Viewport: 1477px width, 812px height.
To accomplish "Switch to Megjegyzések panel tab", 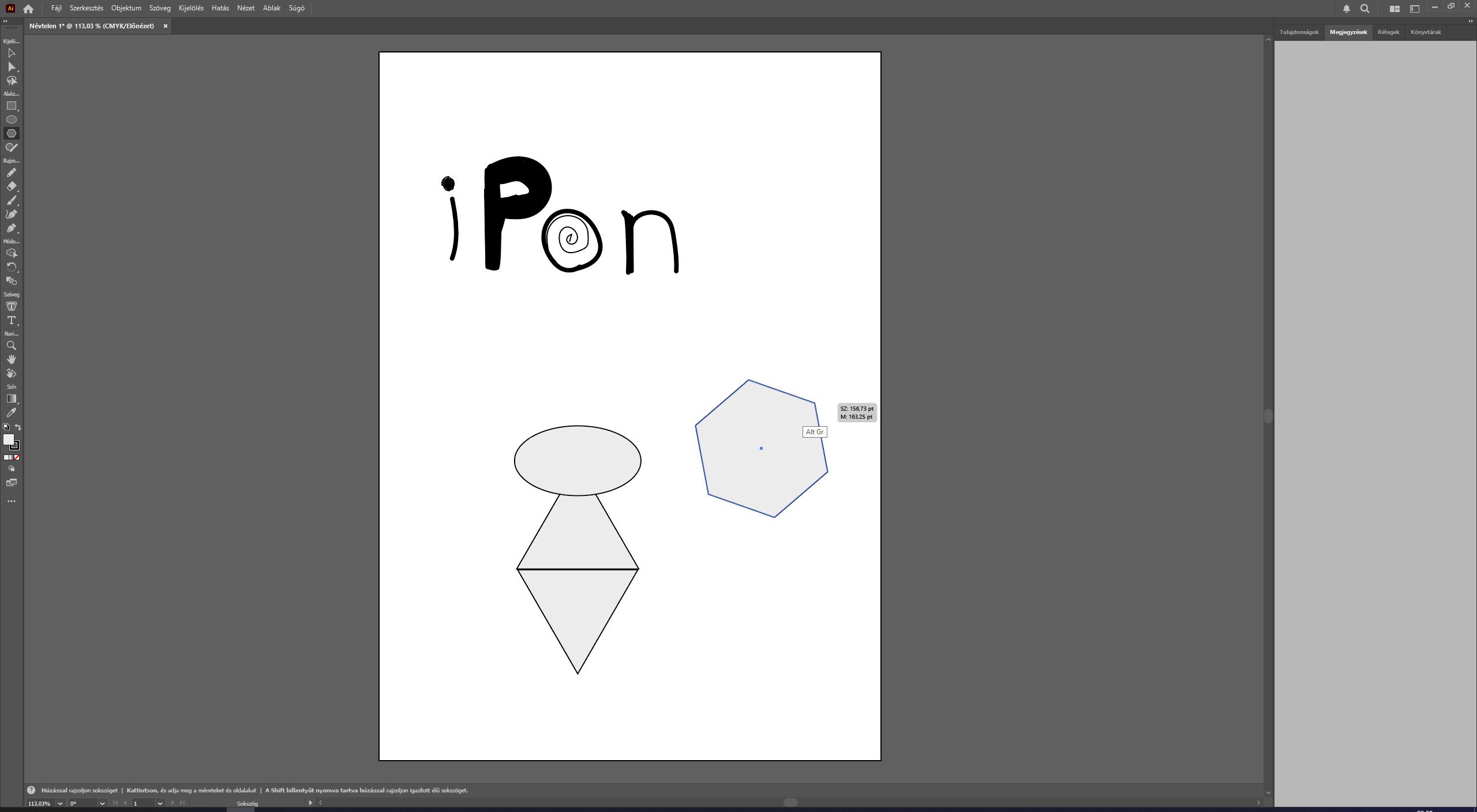I will pyautogui.click(x=1348, y=32).
